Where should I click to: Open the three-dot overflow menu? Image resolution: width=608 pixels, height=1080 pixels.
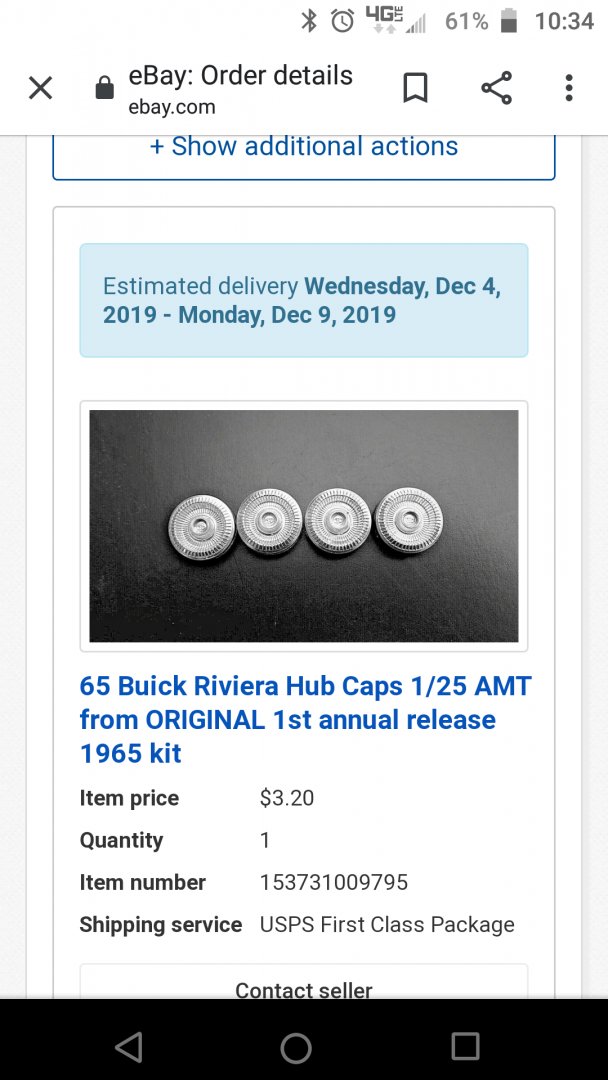pyautogui.click(x=568, y=88)
